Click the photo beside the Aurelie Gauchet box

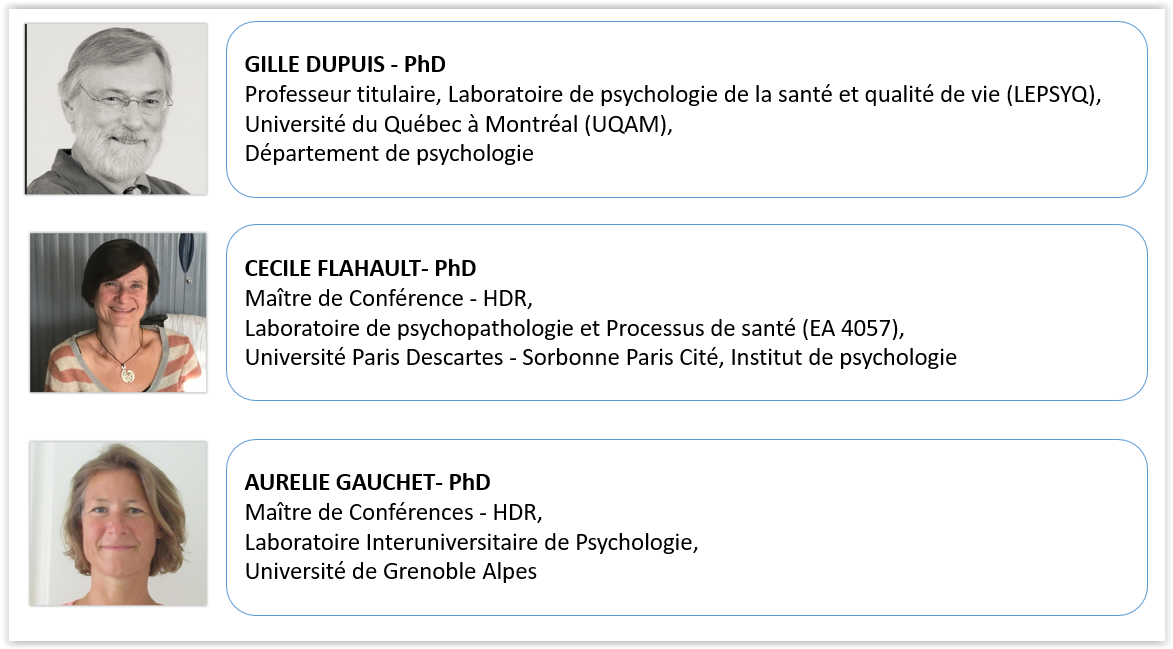[x=118, y=523]
